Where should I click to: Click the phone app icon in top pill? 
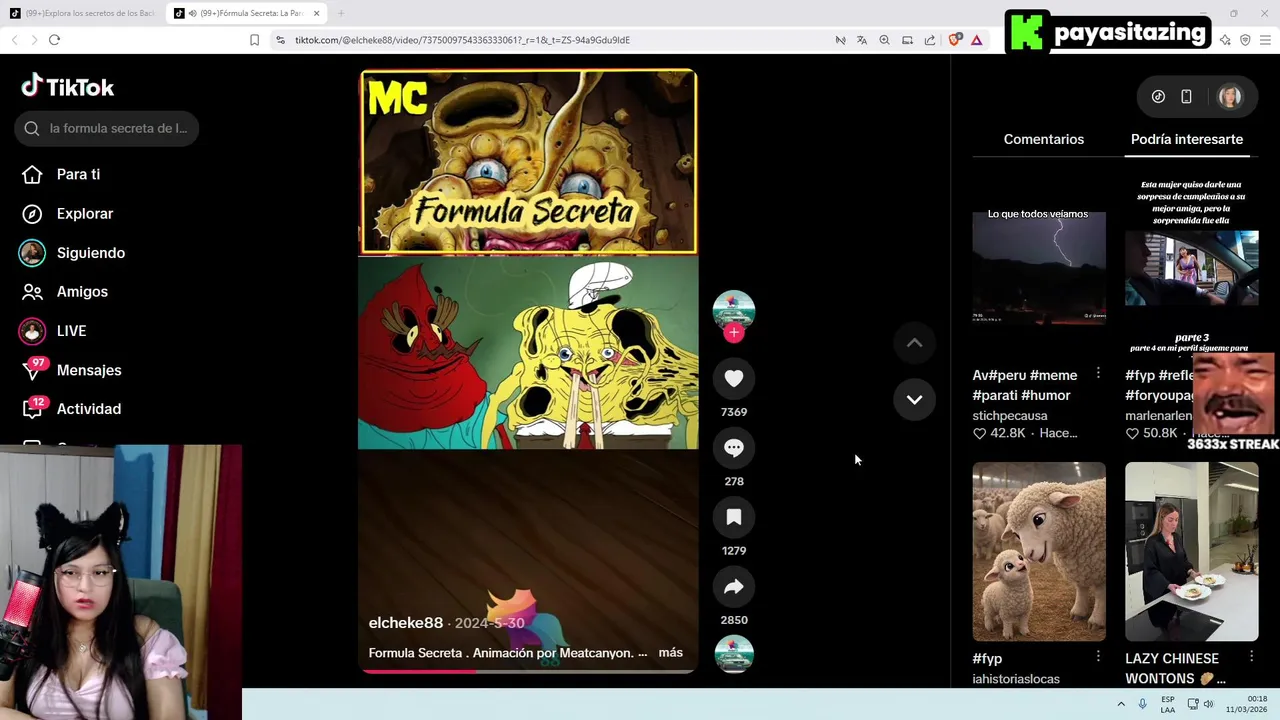pos(1186,97)
